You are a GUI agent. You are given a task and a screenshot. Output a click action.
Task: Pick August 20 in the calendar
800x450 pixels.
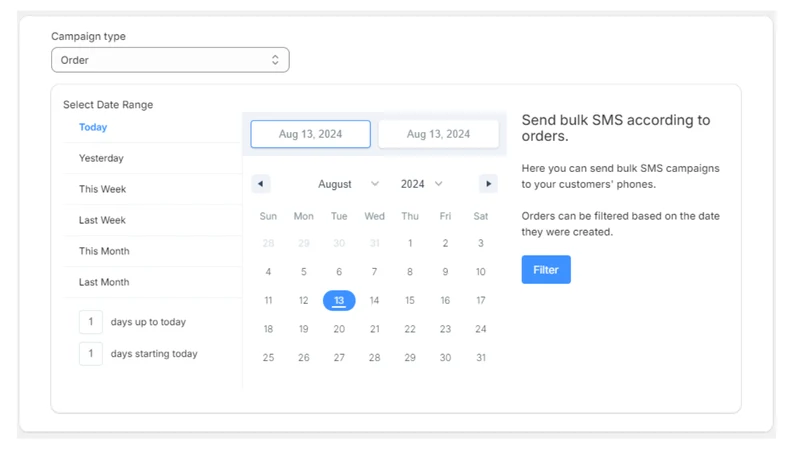pos(339,329)
